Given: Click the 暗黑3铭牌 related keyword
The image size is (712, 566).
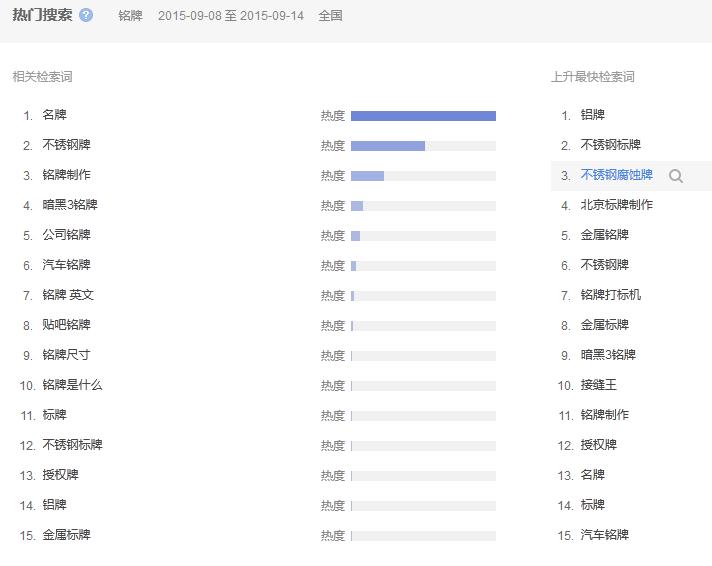Looking at the screenshot, I should pos(69,205).
